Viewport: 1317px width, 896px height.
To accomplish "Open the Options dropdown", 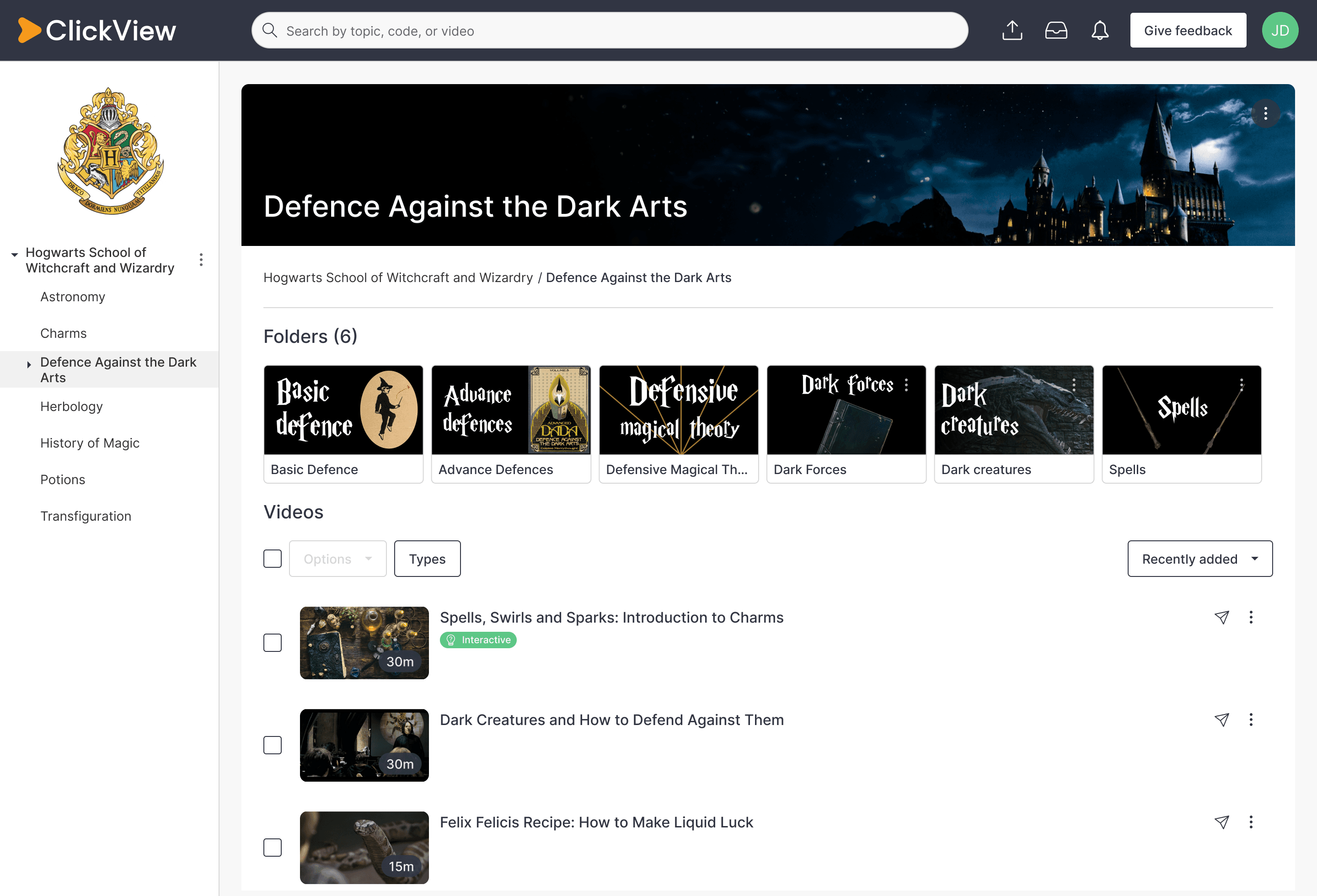I will point(338,559).
